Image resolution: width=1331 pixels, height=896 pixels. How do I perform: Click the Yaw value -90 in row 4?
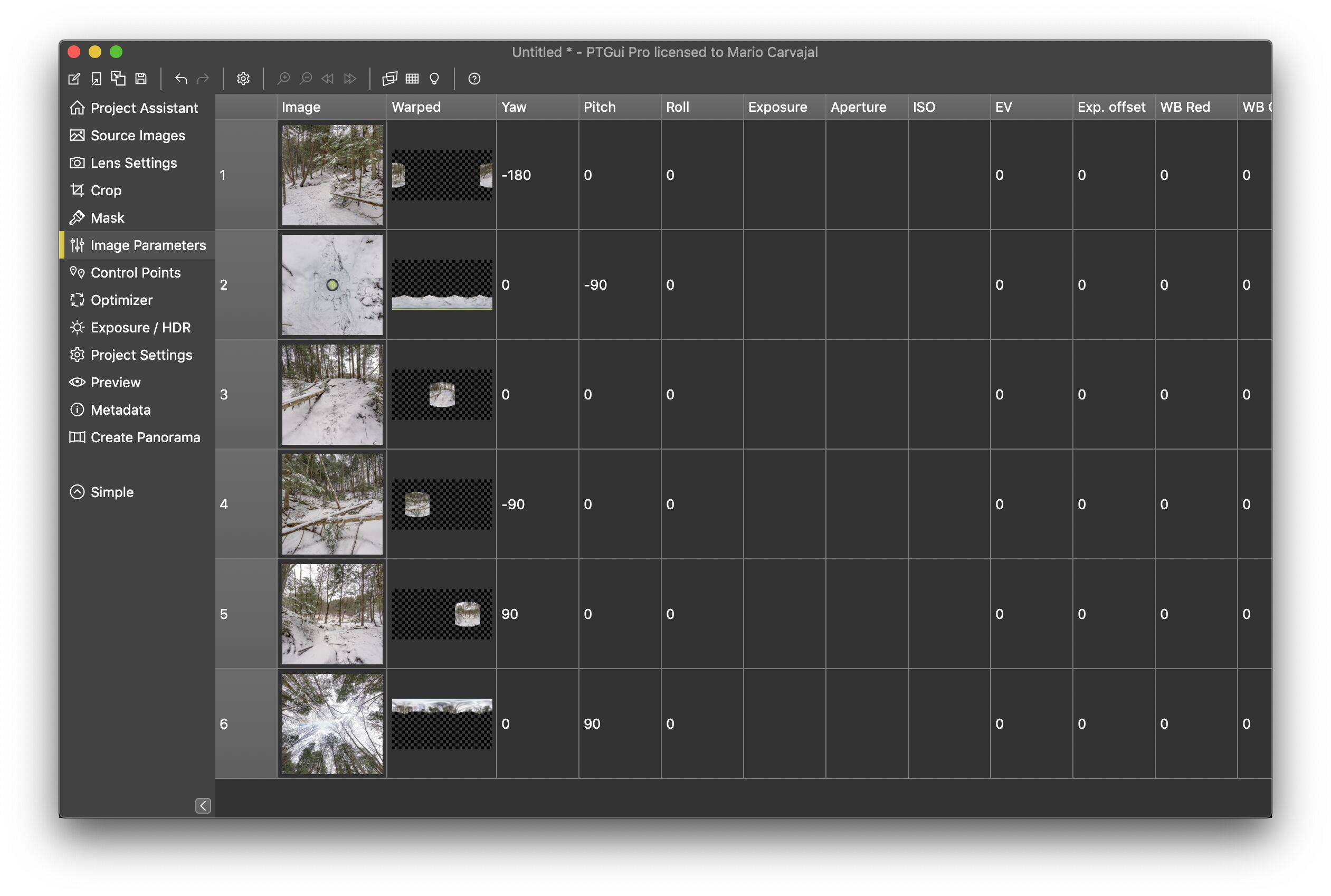point(512,504)
